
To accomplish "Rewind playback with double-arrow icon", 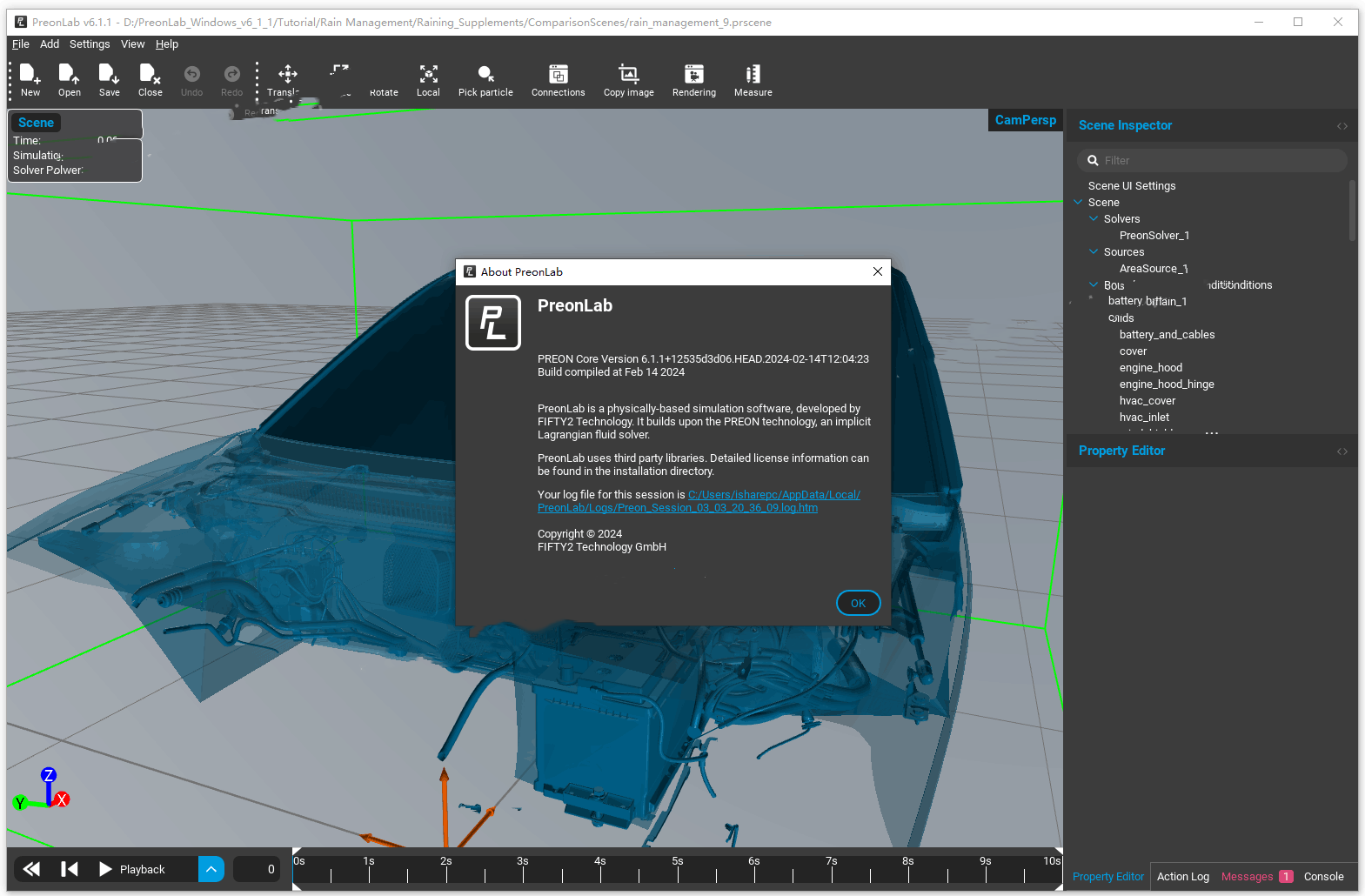I will [32, 869].
